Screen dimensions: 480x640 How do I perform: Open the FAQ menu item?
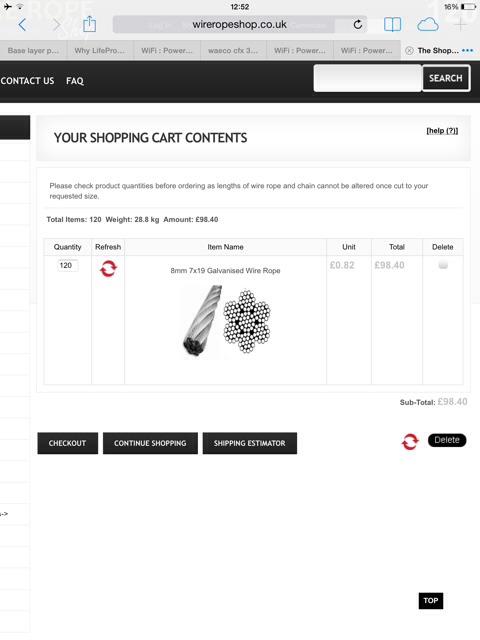(x=75, y=81)
